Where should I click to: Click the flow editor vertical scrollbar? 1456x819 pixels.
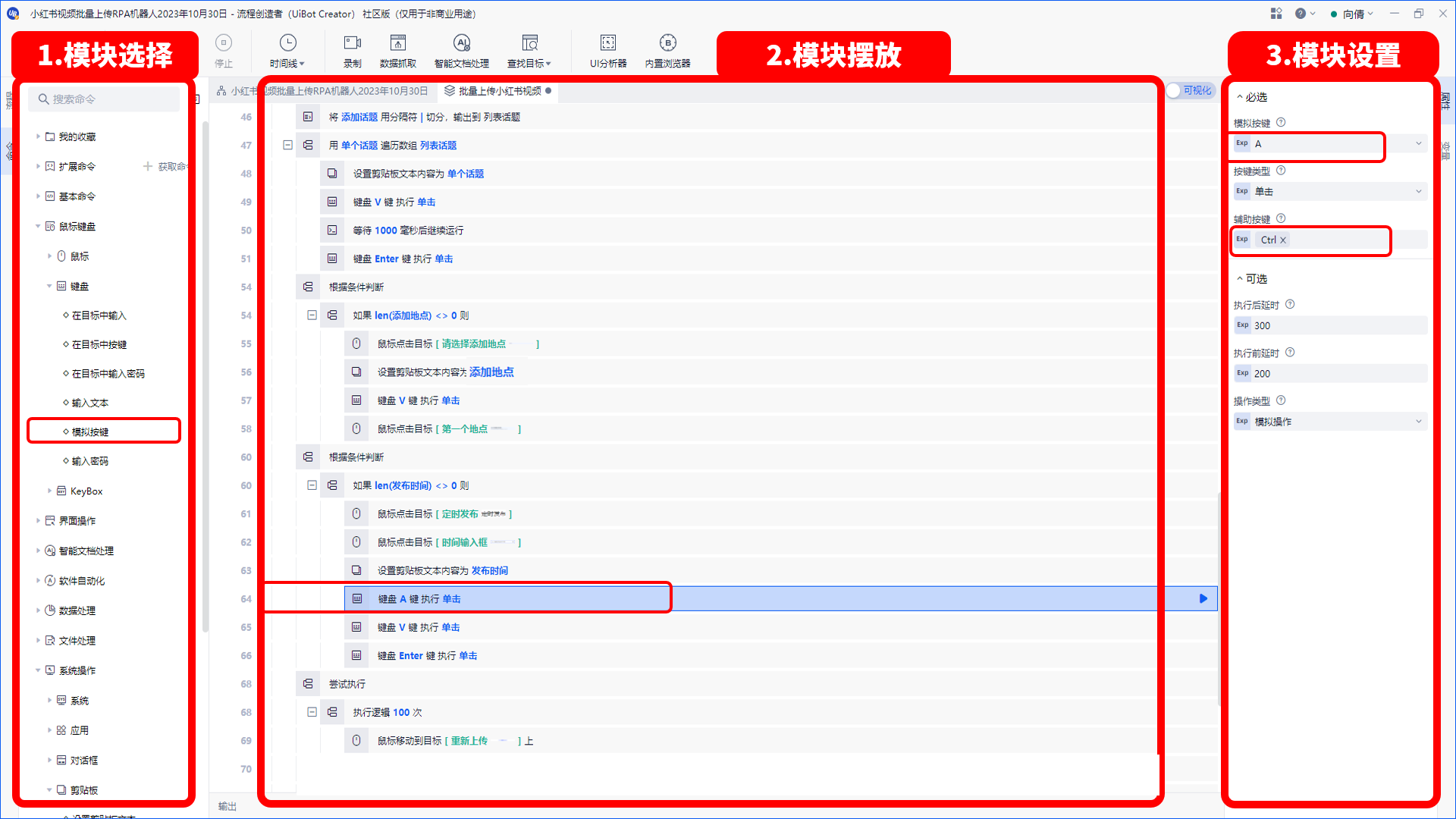[1219, 599]
